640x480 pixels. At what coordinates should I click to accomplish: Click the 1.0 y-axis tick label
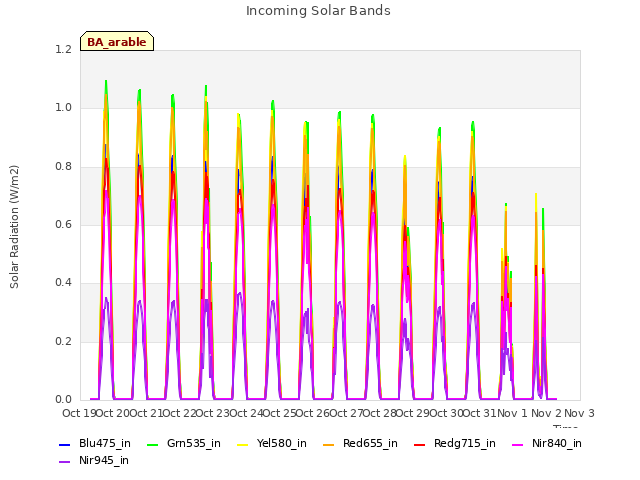[63, 108]
